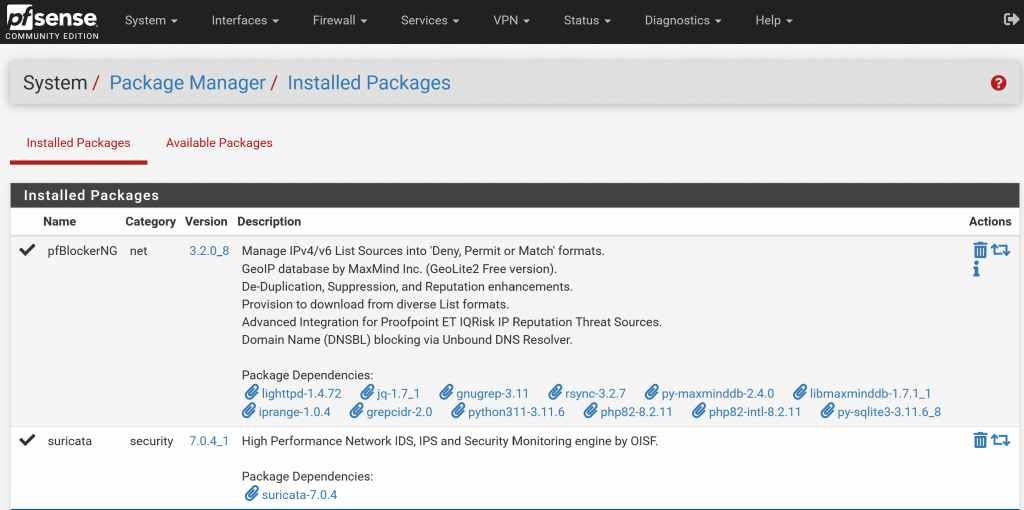This screenshot has width=1024, height=510.
Task: Click paperclip icon next to iprange-1.0.4
Action: pyautogui.click(x=249, y=411)
